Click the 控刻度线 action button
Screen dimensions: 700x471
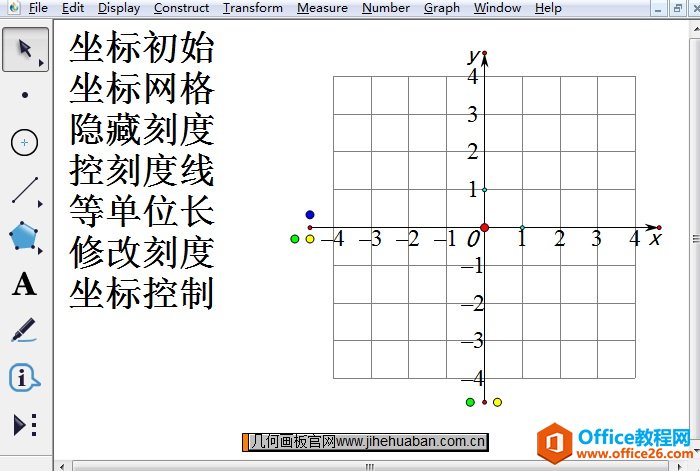142,171
